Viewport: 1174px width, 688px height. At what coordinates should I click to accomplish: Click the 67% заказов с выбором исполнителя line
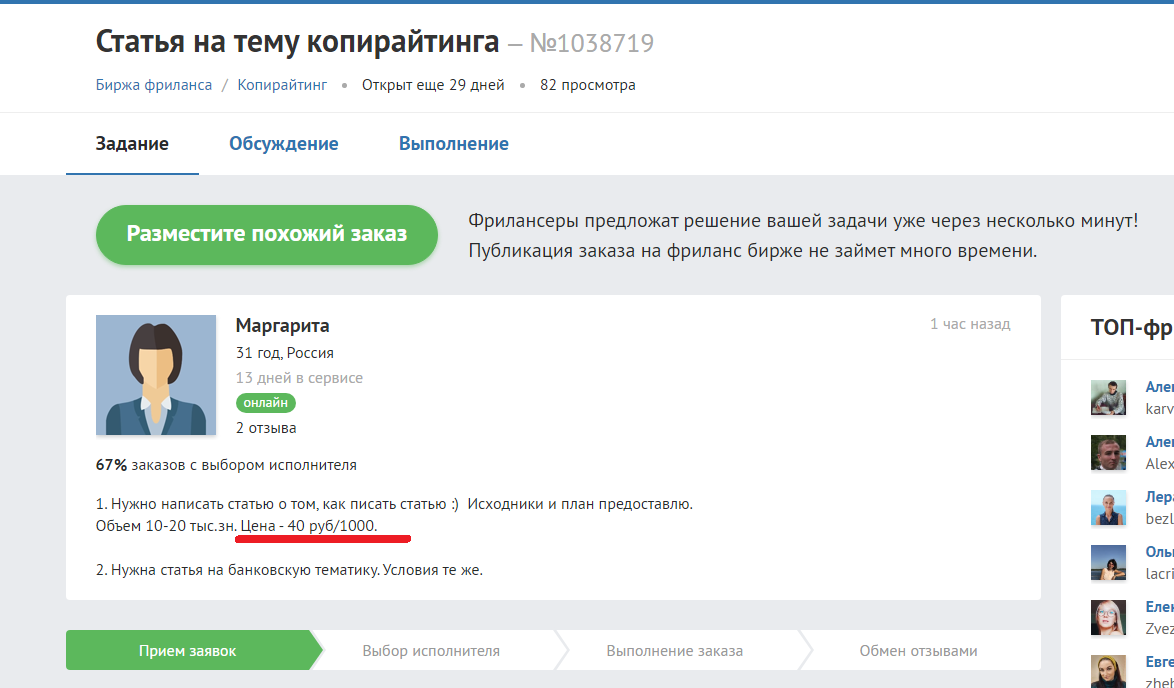tap(226, 465)
